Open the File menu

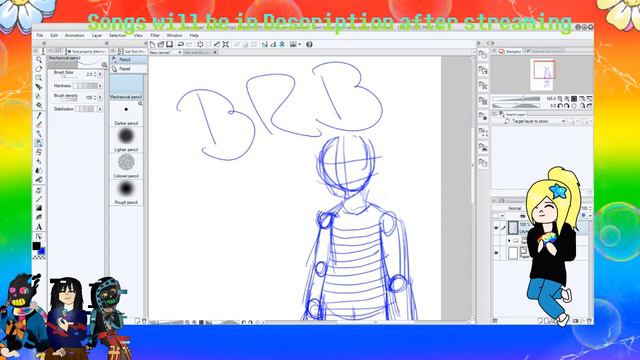click(x=40, y=36)
